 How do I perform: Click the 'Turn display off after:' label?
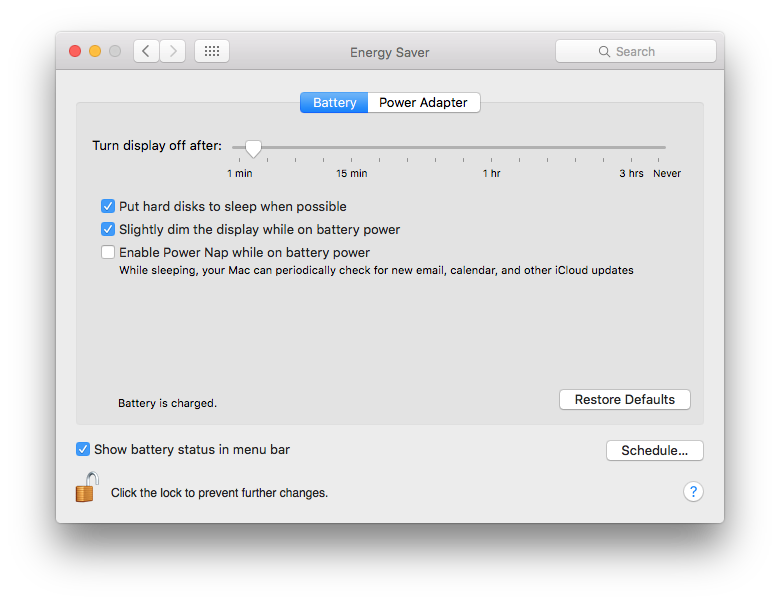coord(157,145)
